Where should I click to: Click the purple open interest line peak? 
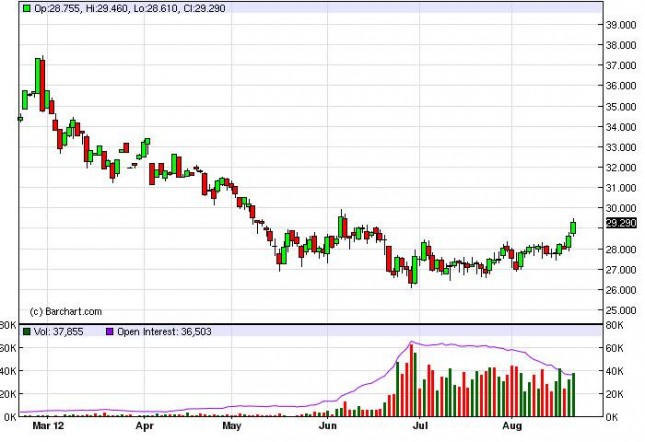tap(411, 342)
